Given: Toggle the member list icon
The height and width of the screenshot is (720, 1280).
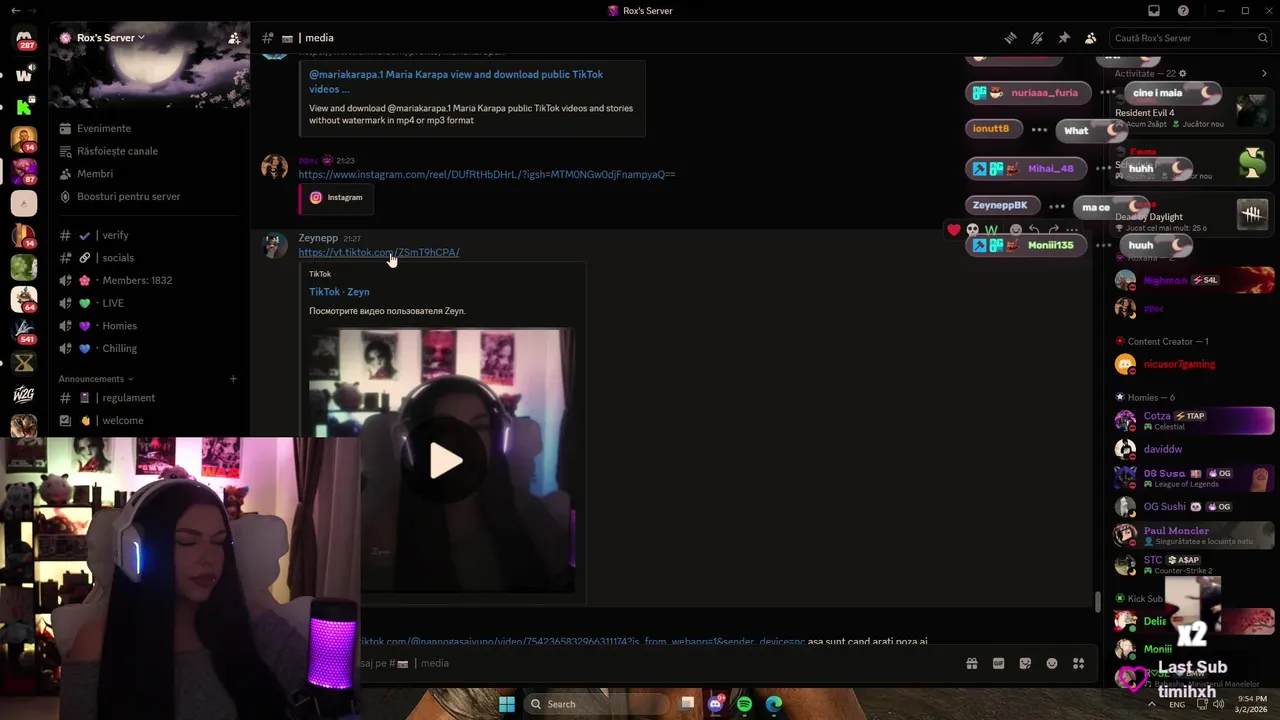Looking at the screenshot, I should point(1091,38).
